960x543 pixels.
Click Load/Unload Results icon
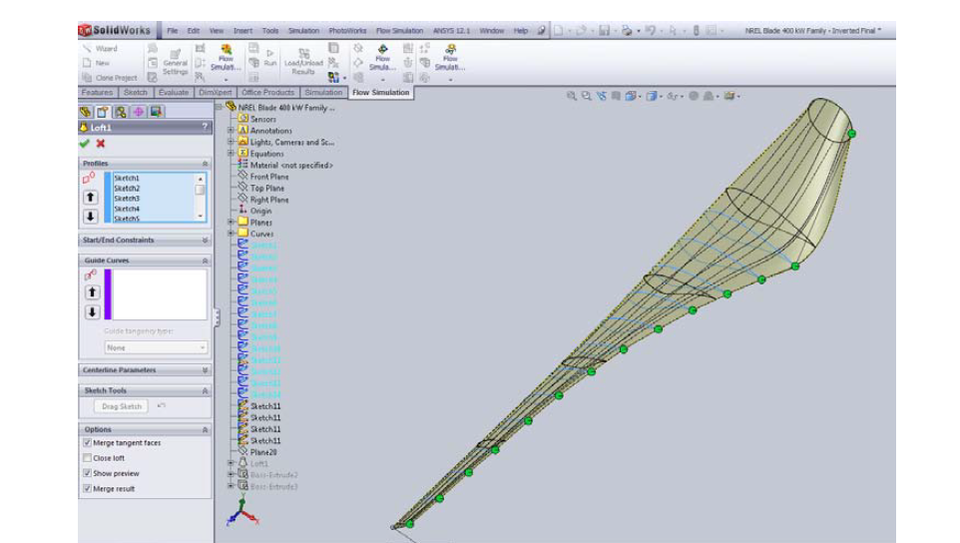(x=304, y=62)
